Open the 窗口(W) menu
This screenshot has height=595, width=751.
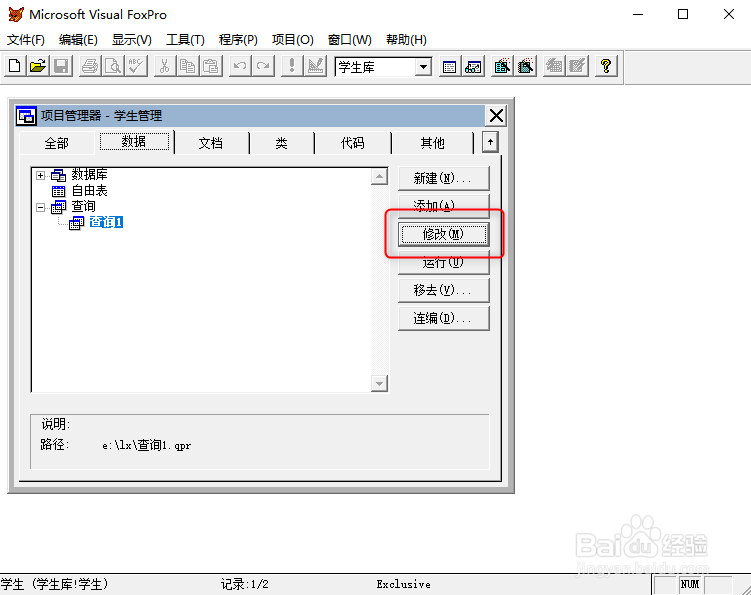(x=350, y=40)
